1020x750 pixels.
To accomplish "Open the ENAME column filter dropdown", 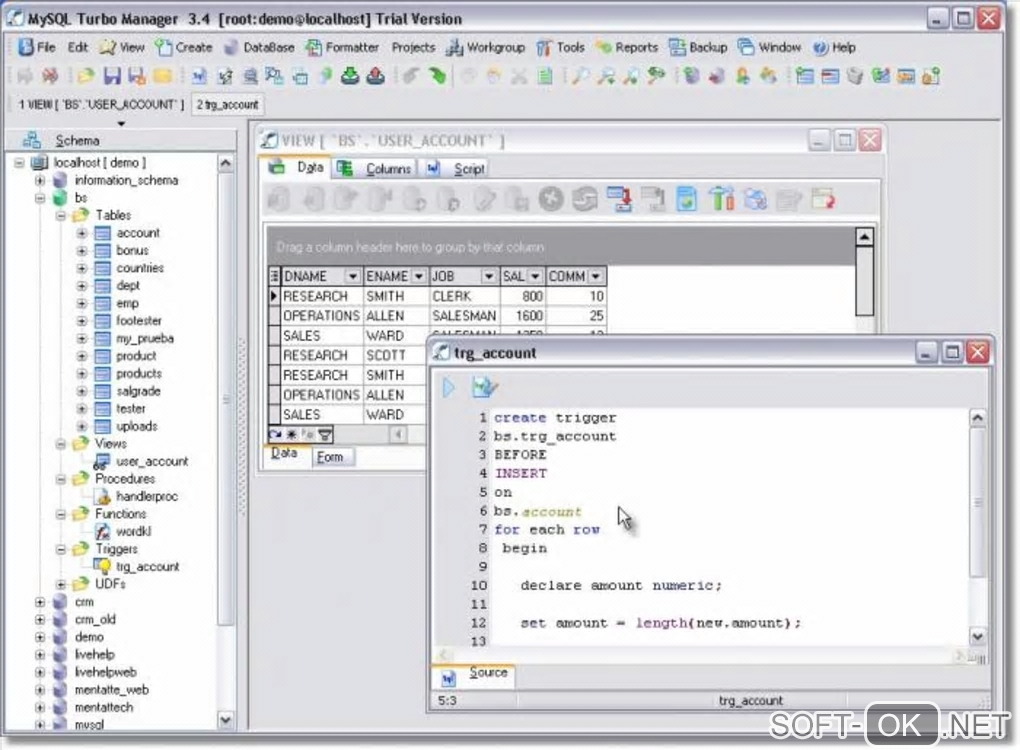I will (418, 276).
